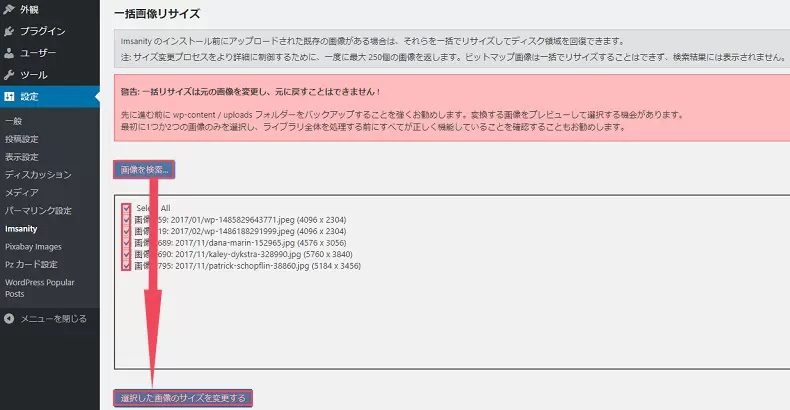The height and width of the screenshot is (410, 790).
Task: Click the メニューを閉じる collapse arrow icon
Action: pyautogui.click(x=10, y=319)
